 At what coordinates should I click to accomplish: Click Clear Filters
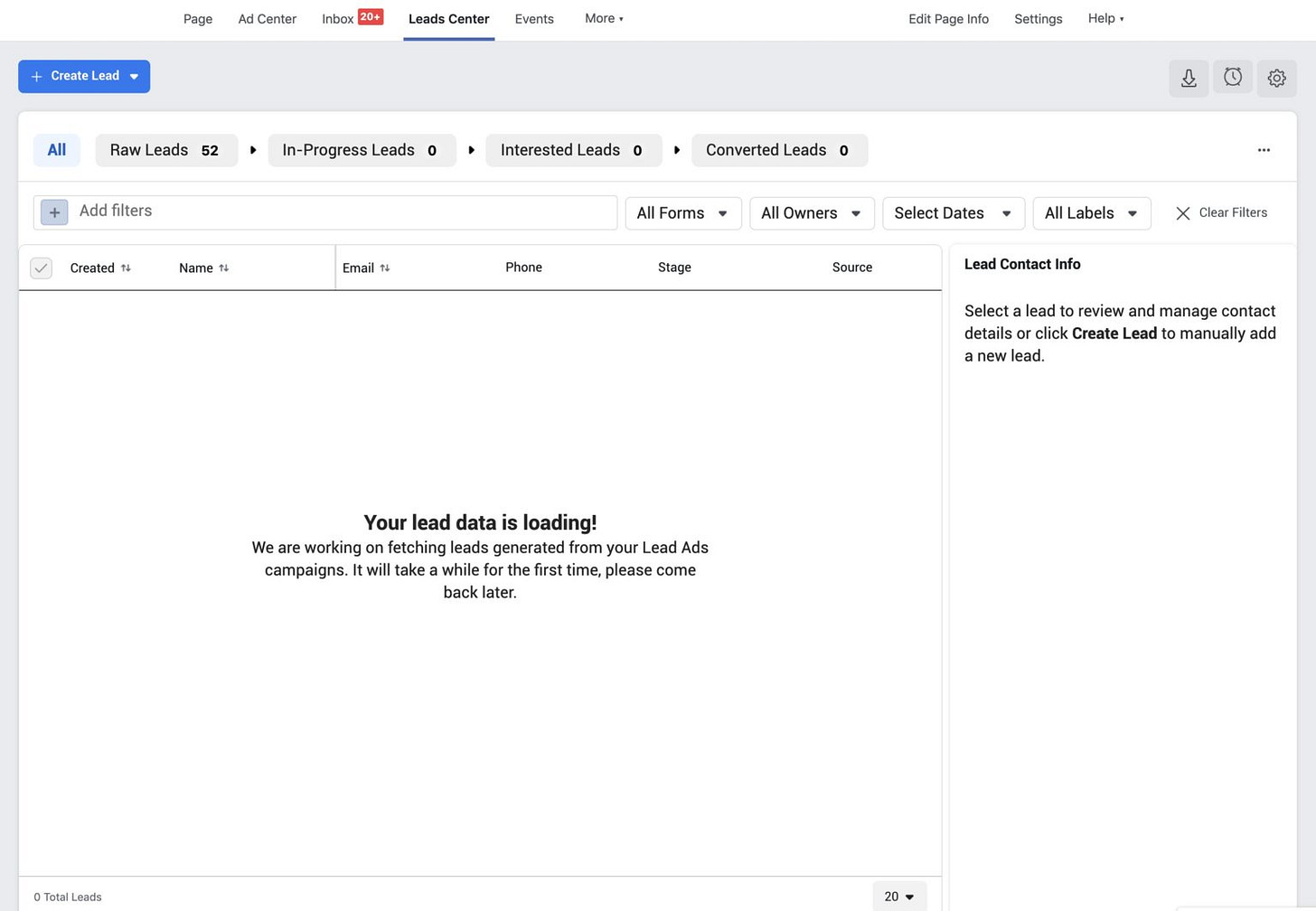[1221, 213]
